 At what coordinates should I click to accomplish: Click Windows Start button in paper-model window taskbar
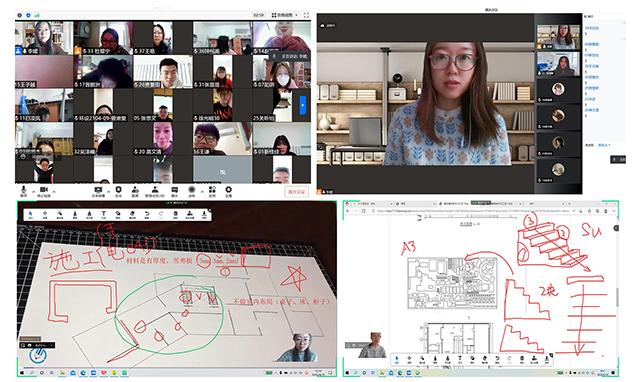(22, 373)
